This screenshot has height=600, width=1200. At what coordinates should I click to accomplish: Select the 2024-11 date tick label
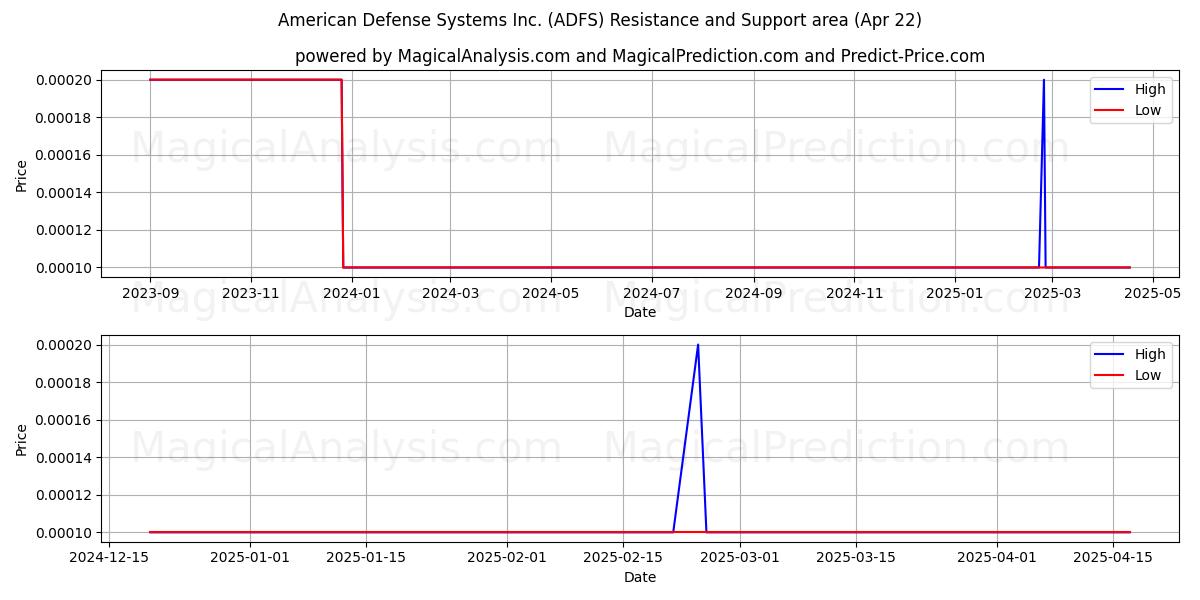coord(853,294)
